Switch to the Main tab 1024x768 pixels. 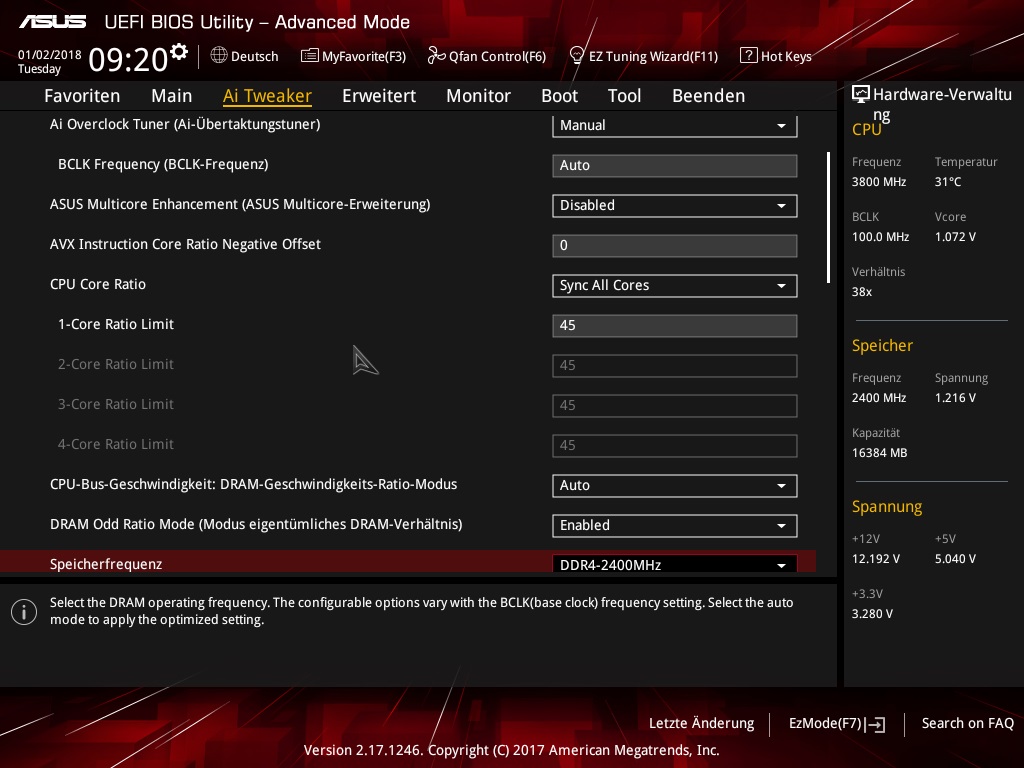pos(172,96)
